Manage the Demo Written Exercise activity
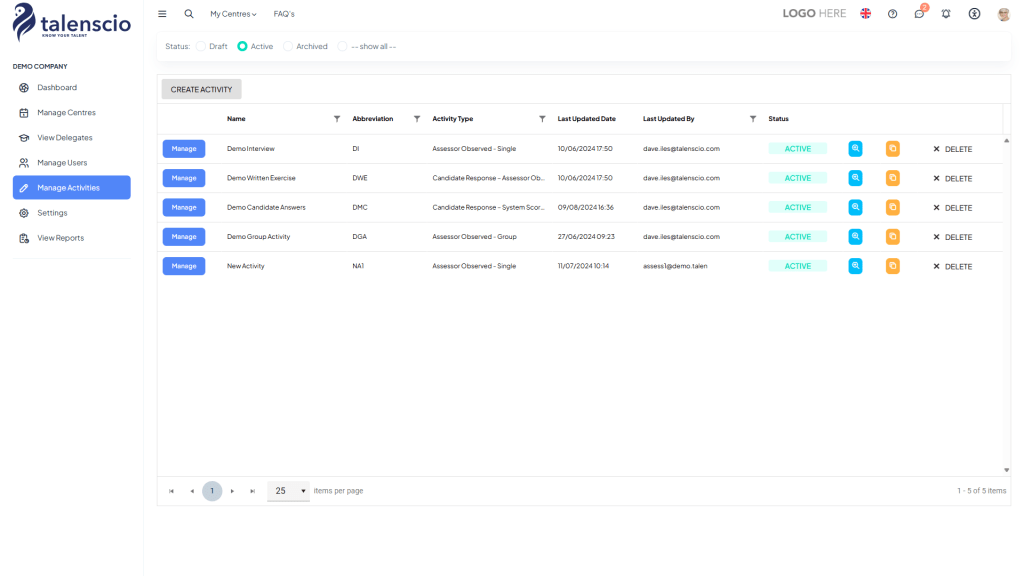This screenshot has width=1024, height=576. [184, 178]
